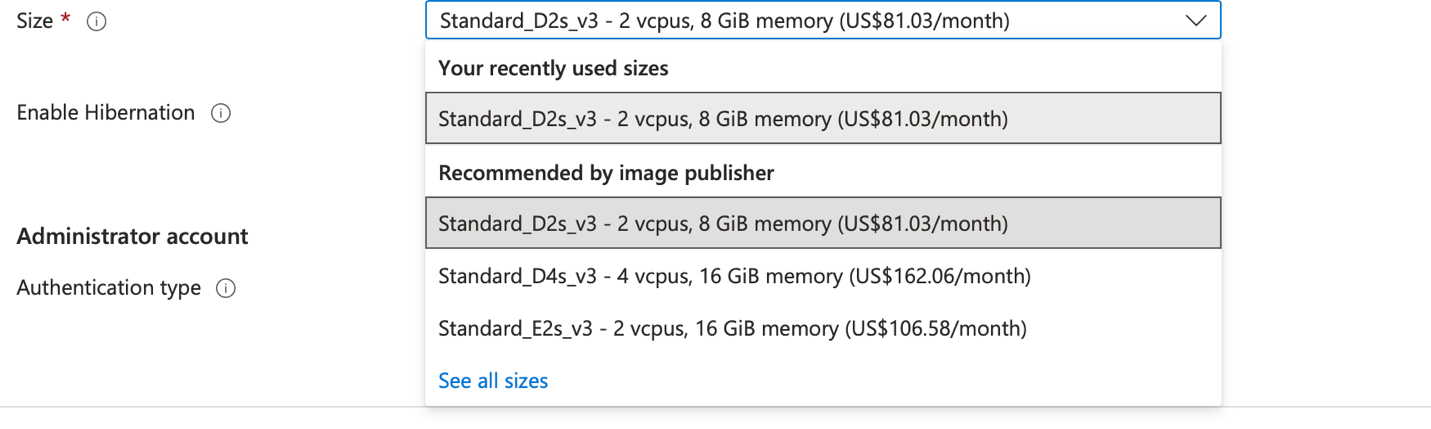The width and height of the screenshot is (1431, 429).
Task: Open the See all sizes link
Action: coord(493,381)
